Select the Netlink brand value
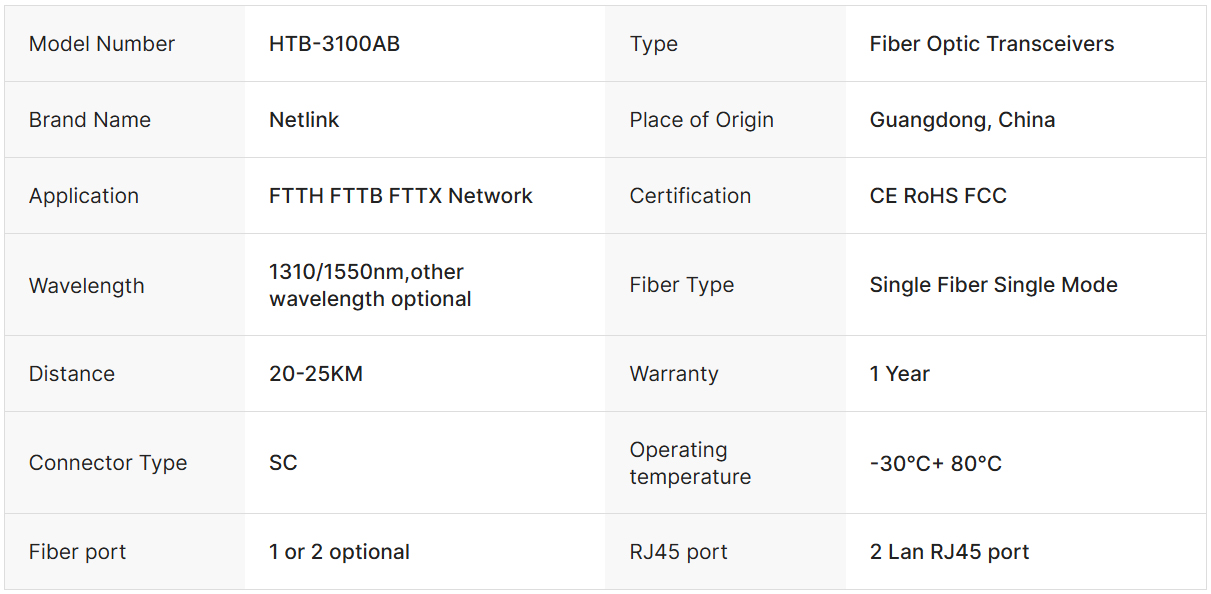 click(x=304, y=120)
